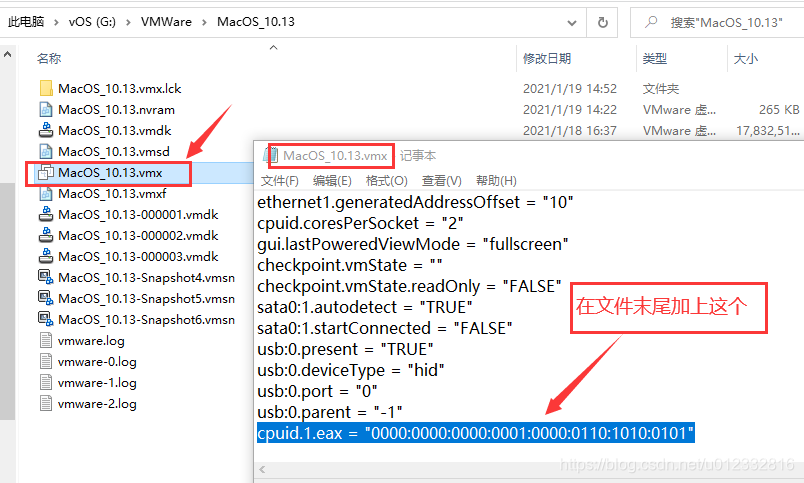Click the vmware-1.log file icon
Screen dimensions: 804x483
(x=46, y=383)
